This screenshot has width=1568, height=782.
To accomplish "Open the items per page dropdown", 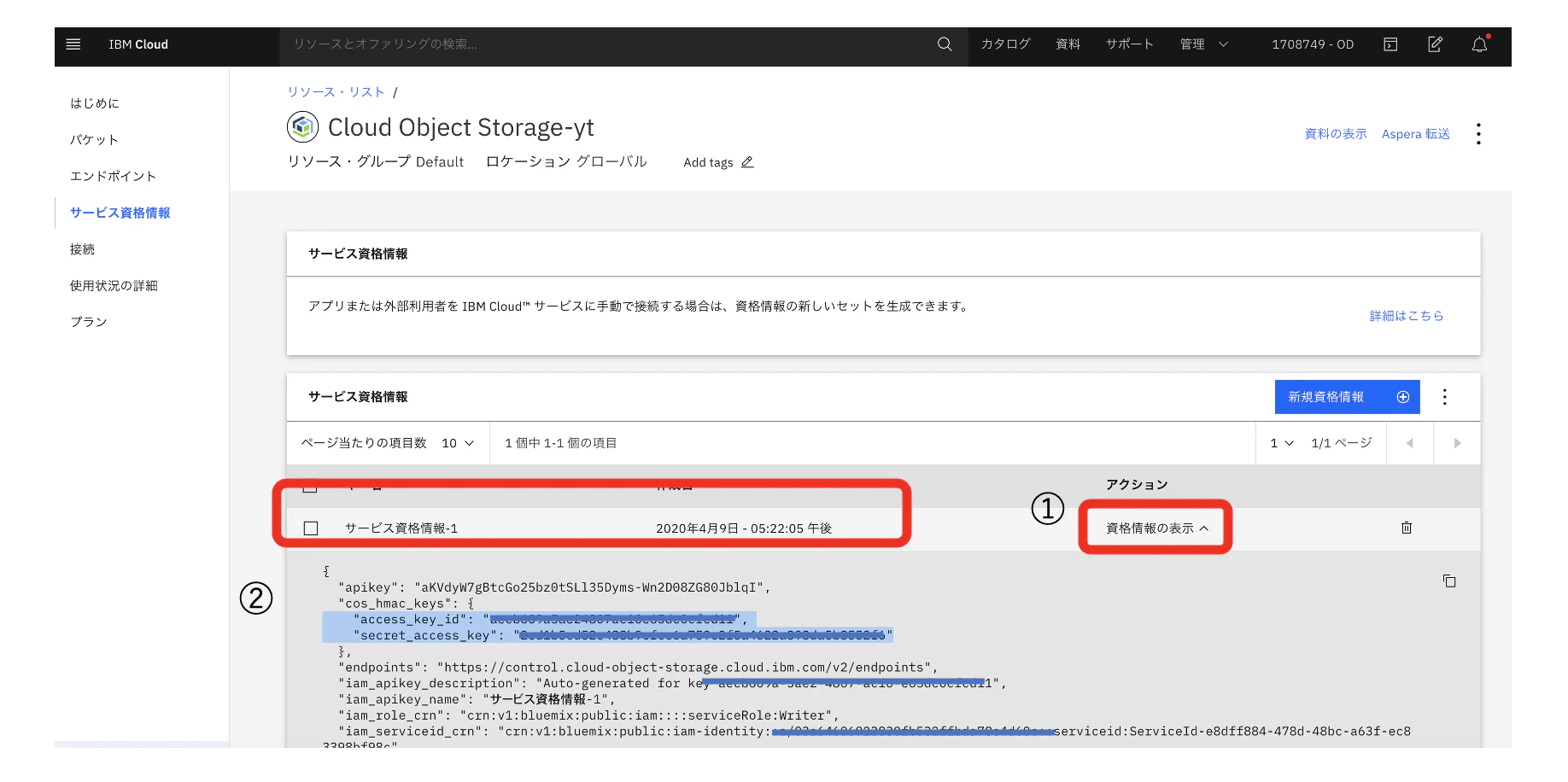I will (458, 443).
